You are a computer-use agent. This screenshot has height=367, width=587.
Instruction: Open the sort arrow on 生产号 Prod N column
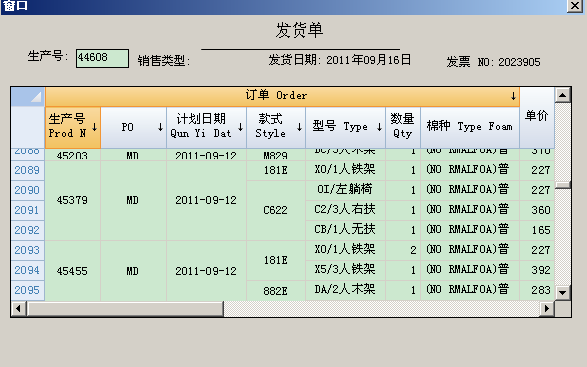(x=95, y=127)
